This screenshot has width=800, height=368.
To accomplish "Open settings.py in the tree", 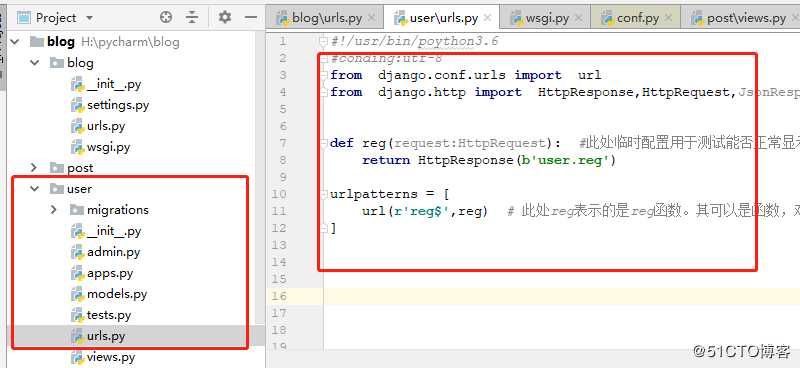I will [x=118, y=105].
